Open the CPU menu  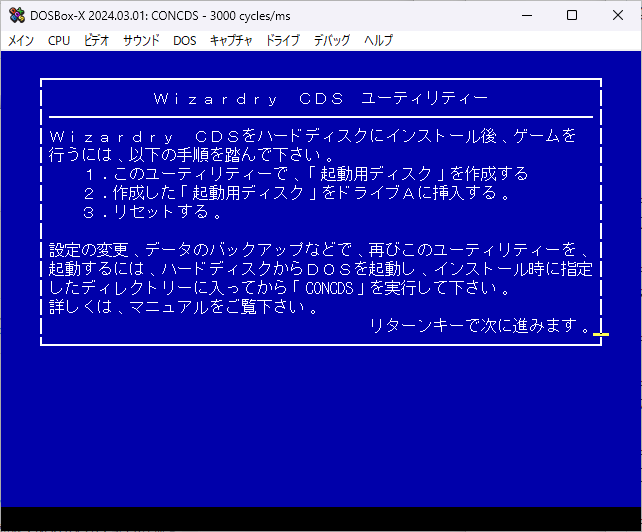click(x=59, y=41)
